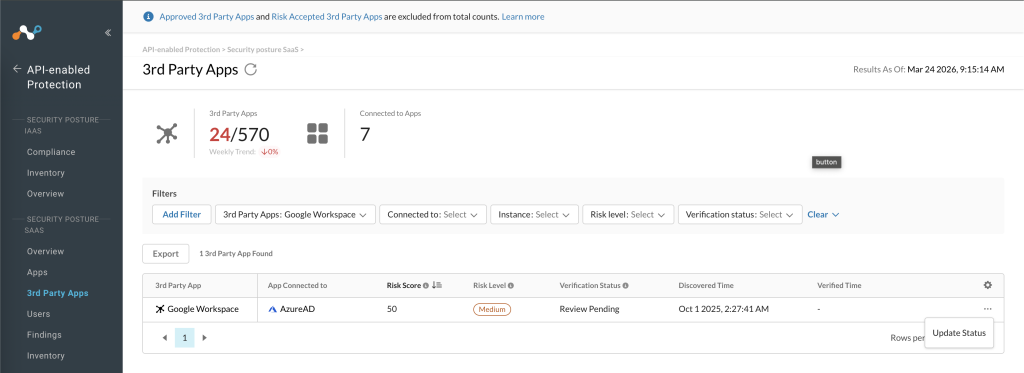The width and height of the screenshot is (1024, 373).
Task: Open Instance filter dropdown
Action: 535,214
